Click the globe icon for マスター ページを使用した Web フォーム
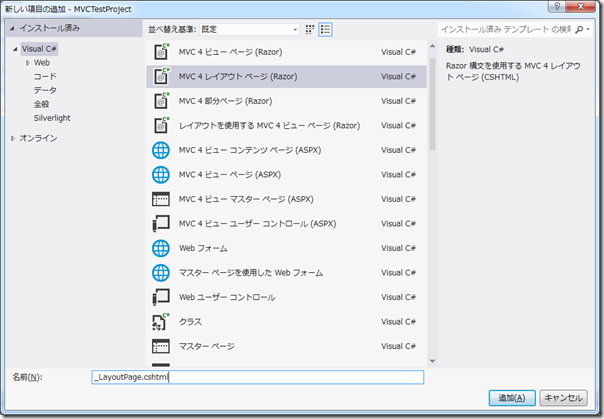This screenshot has height=419, width=604. pos(161,273)
